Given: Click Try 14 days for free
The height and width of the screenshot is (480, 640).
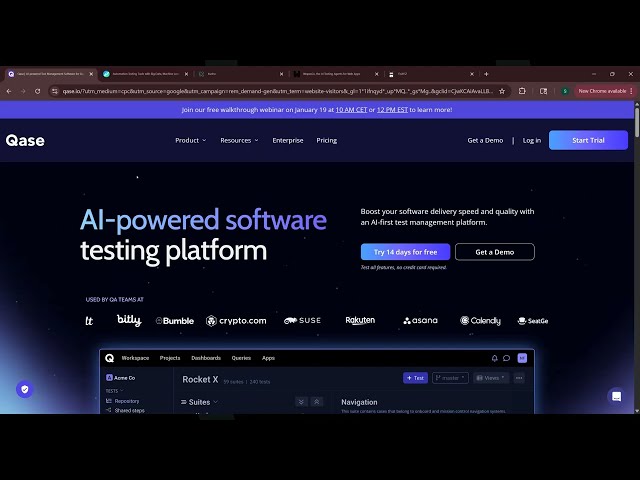Looking at the screenshot, I should coord(405,252).
